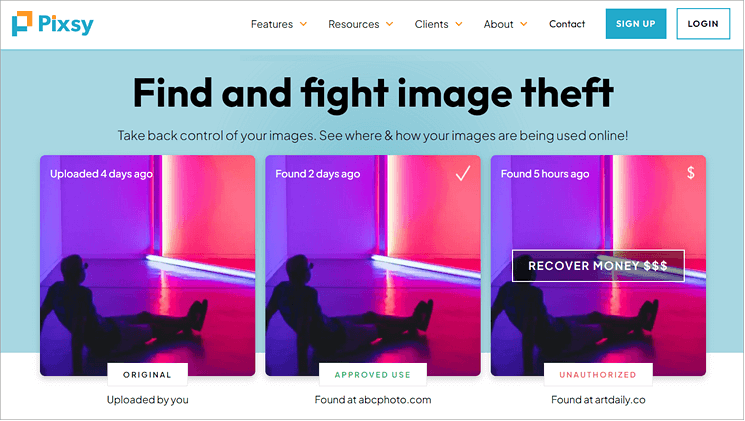Select the ORIGINAL label badge
The height and width of the screenshot is (421, 745).
147,374
